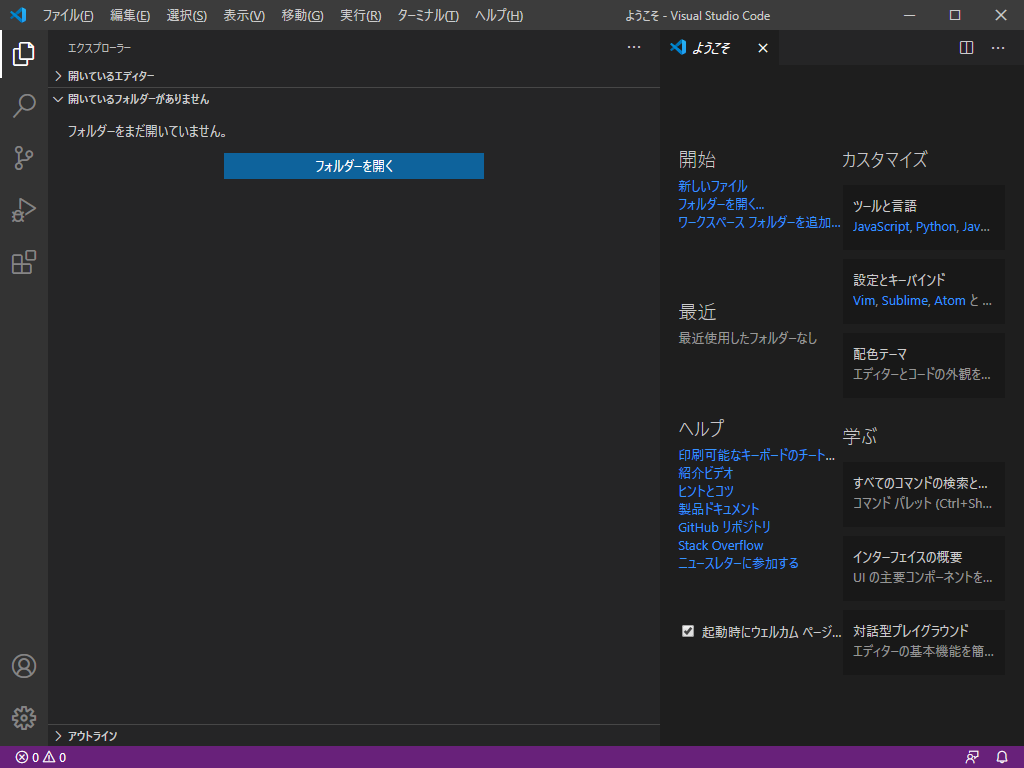Open the Explorer view in activity bar
The width and height of the screenshot is (1024, 768).
(24, 54)
